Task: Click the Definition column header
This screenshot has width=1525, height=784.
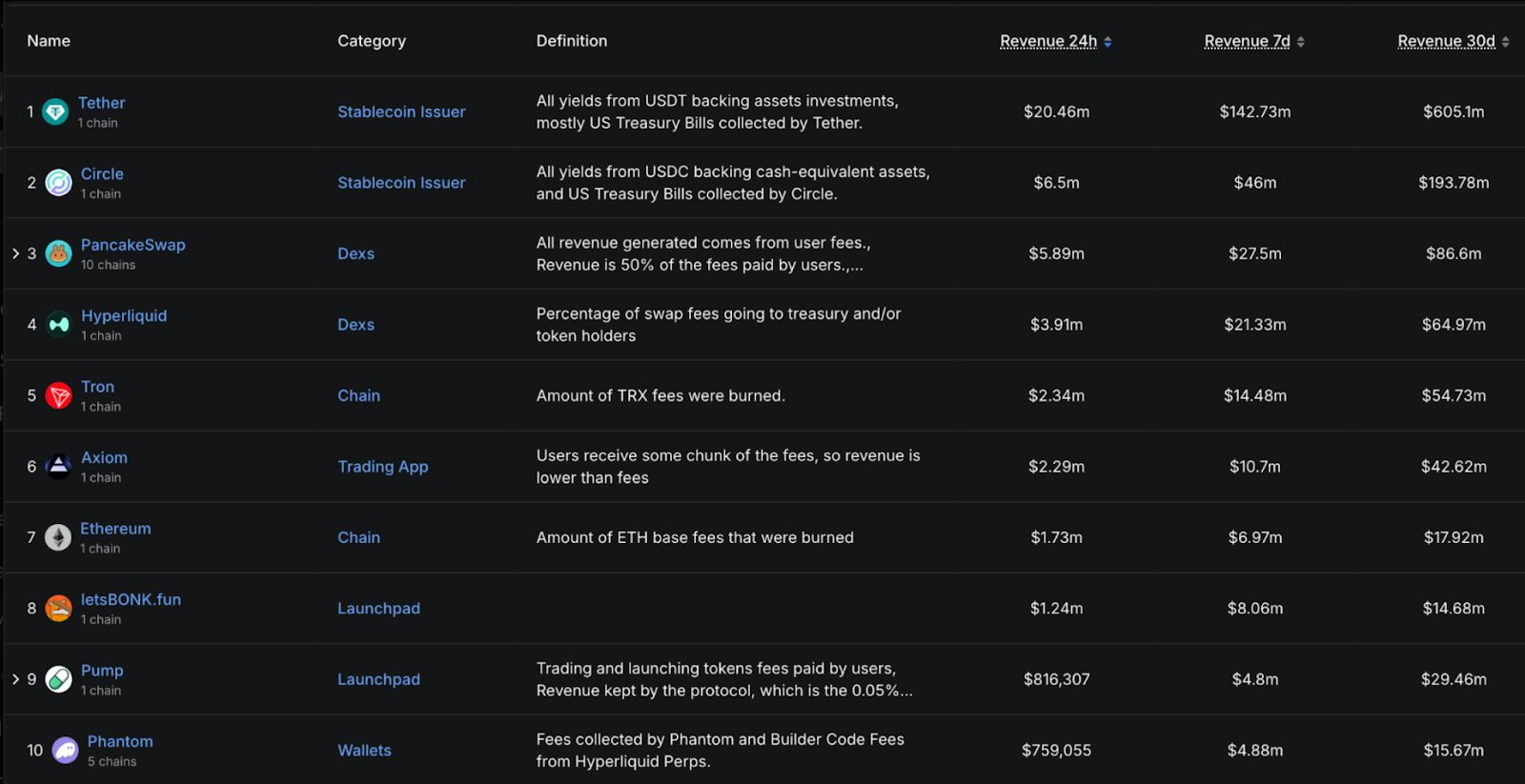Action: (572, 41)
